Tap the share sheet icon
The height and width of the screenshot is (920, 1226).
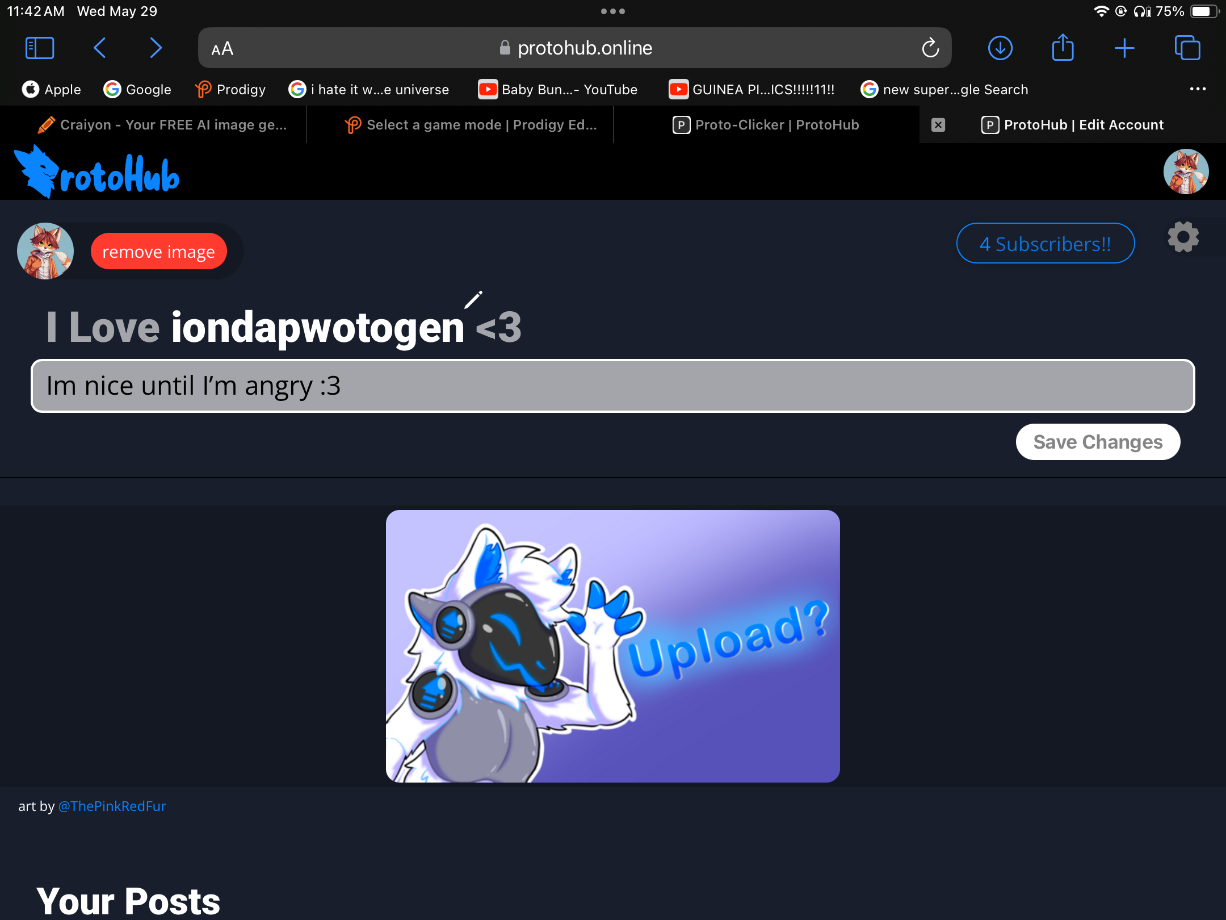pyautogui.click(x=1063, y=47)
